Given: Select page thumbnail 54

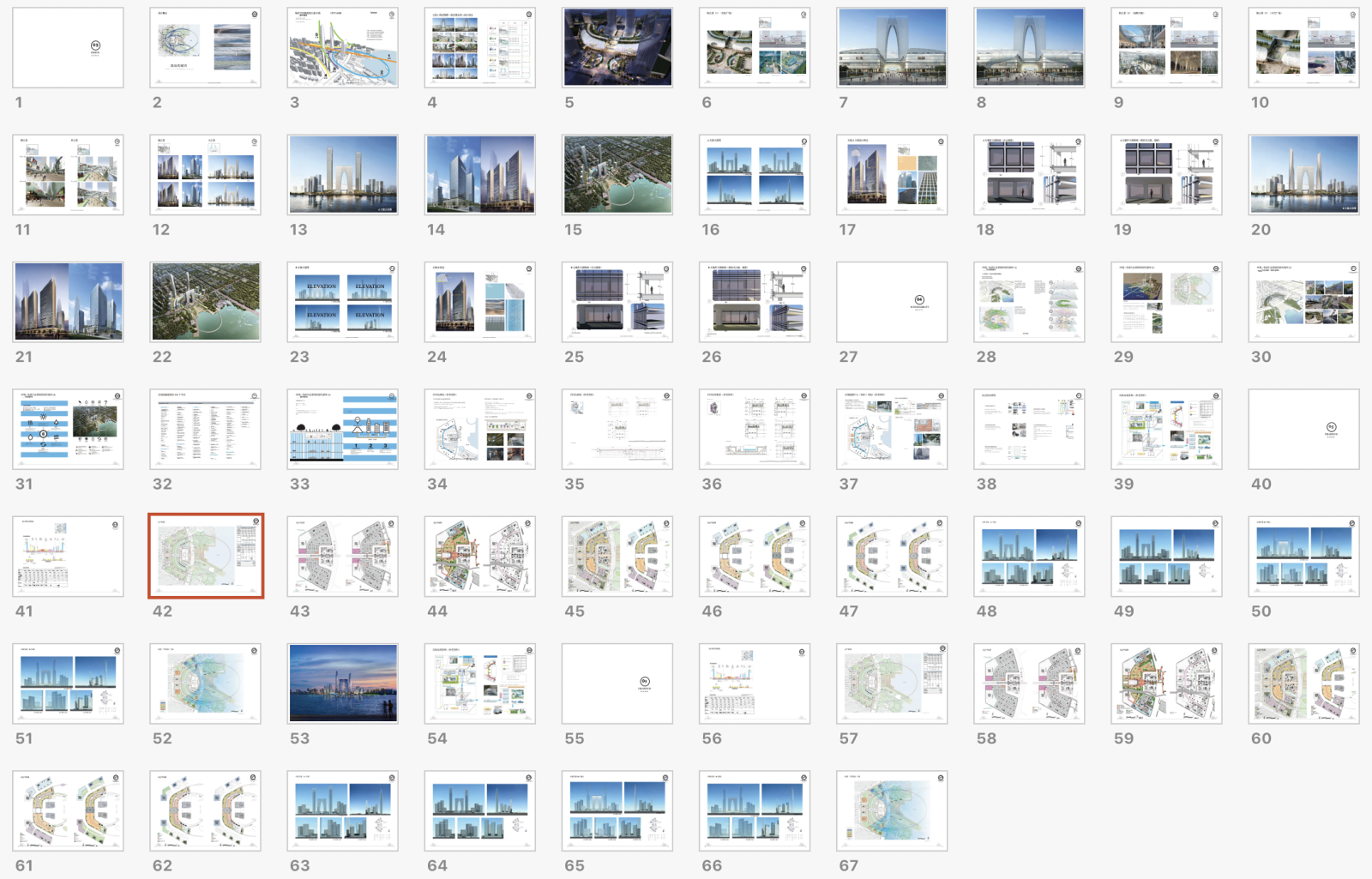Looking at the screenshot, I should coord(480,683).
